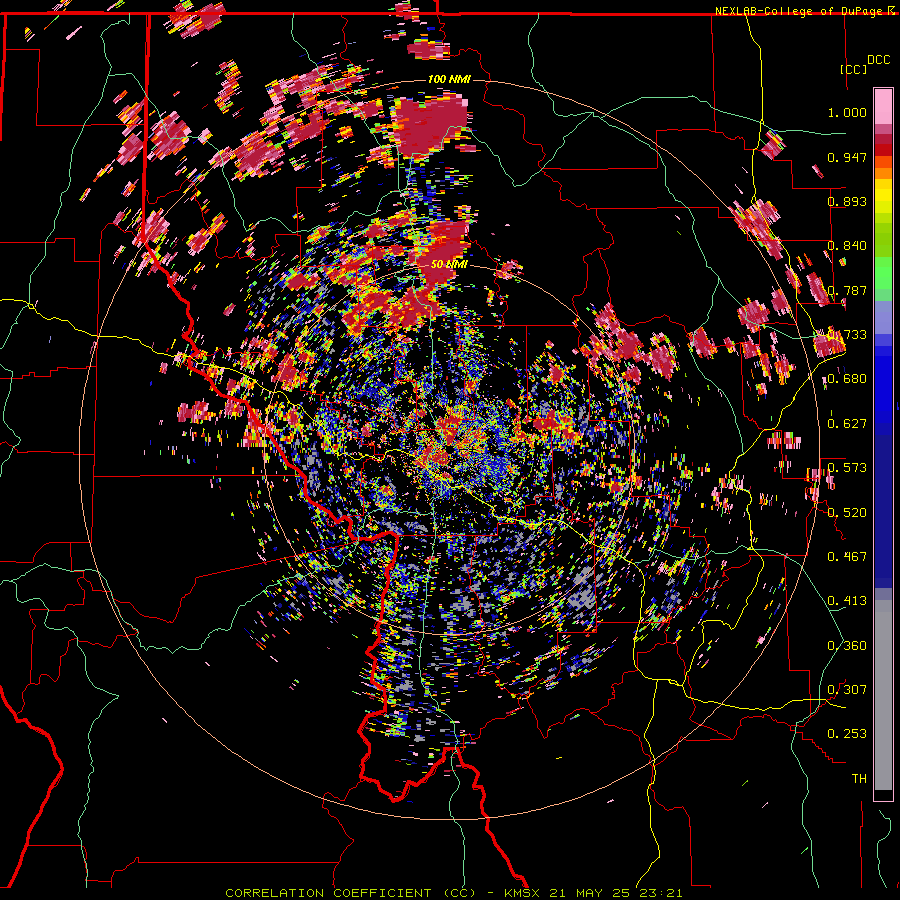900x900 pixels.
Task: Click the 21 MAY 25 date text
Action: (591, 893)
